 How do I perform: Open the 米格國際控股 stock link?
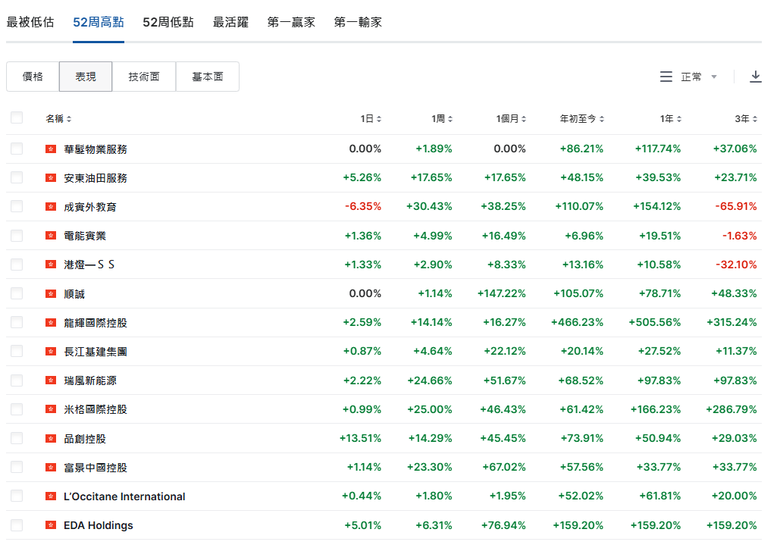click(x=96, y=409)
